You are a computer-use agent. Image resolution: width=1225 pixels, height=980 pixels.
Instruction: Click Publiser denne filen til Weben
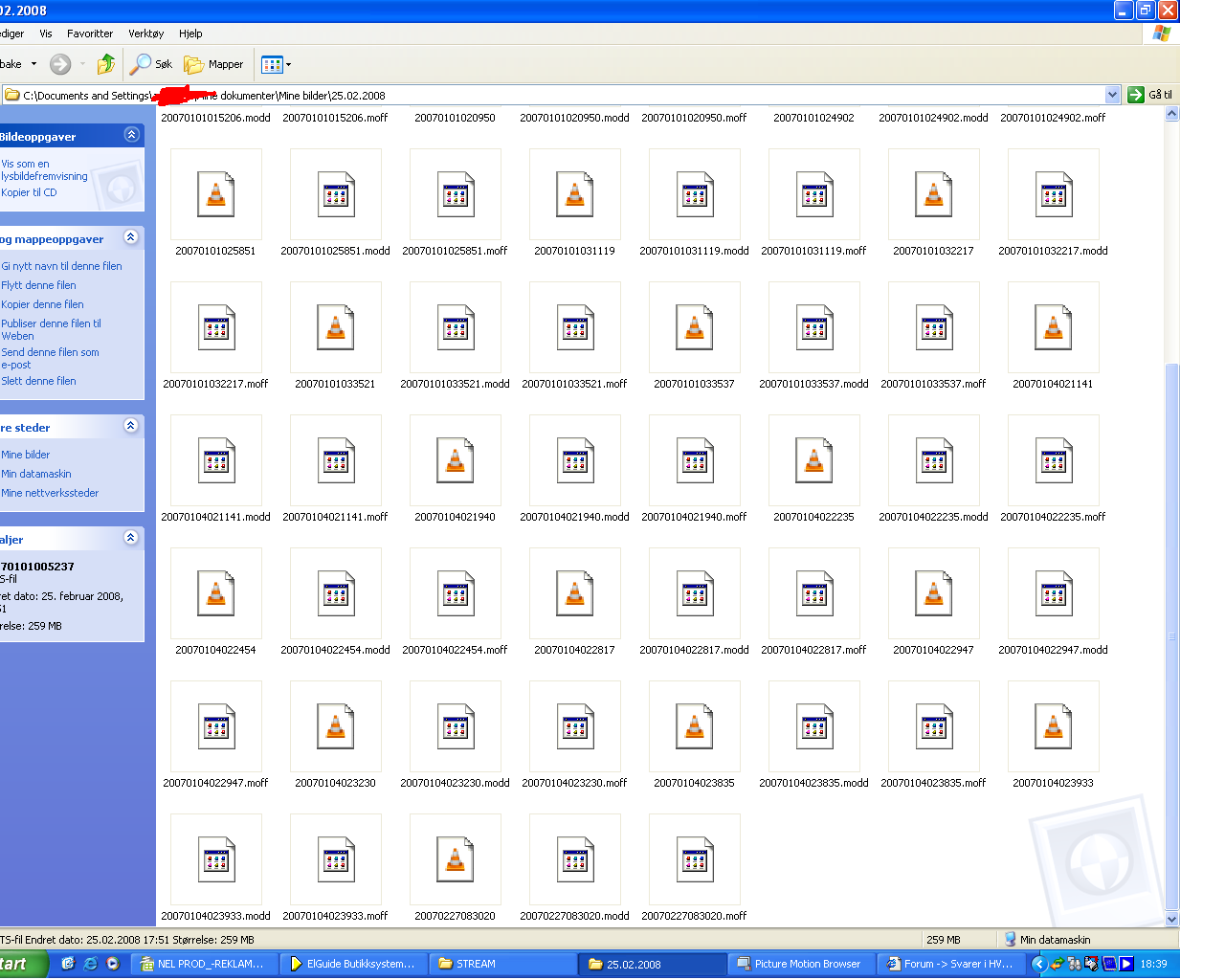pyautogui.click(x=51, y=330)
